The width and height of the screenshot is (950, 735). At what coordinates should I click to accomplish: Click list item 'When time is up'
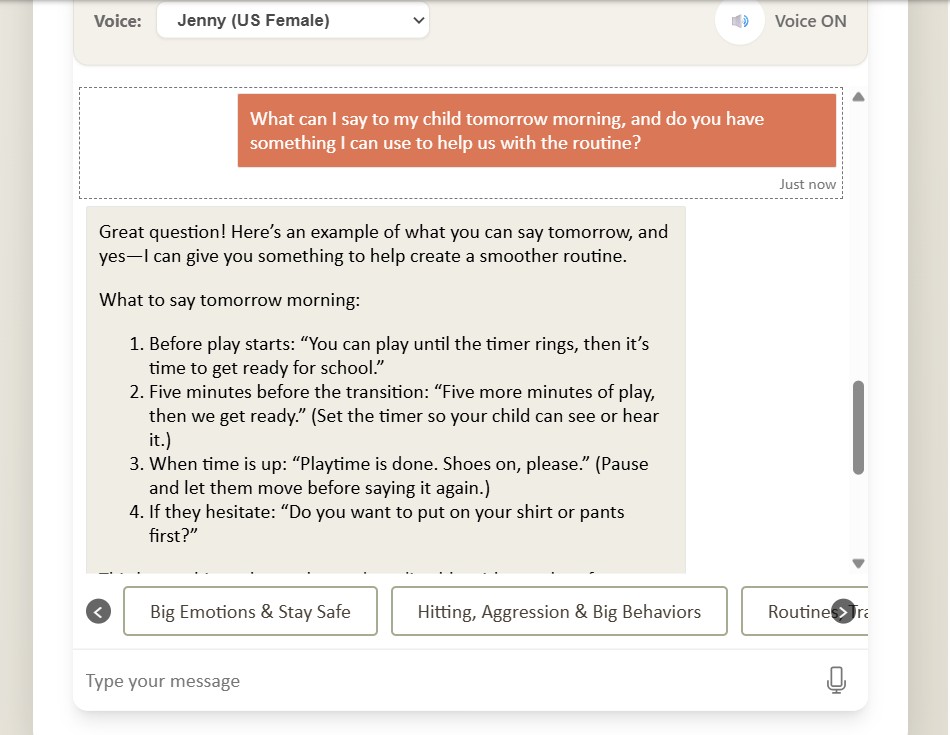[388, 476]
